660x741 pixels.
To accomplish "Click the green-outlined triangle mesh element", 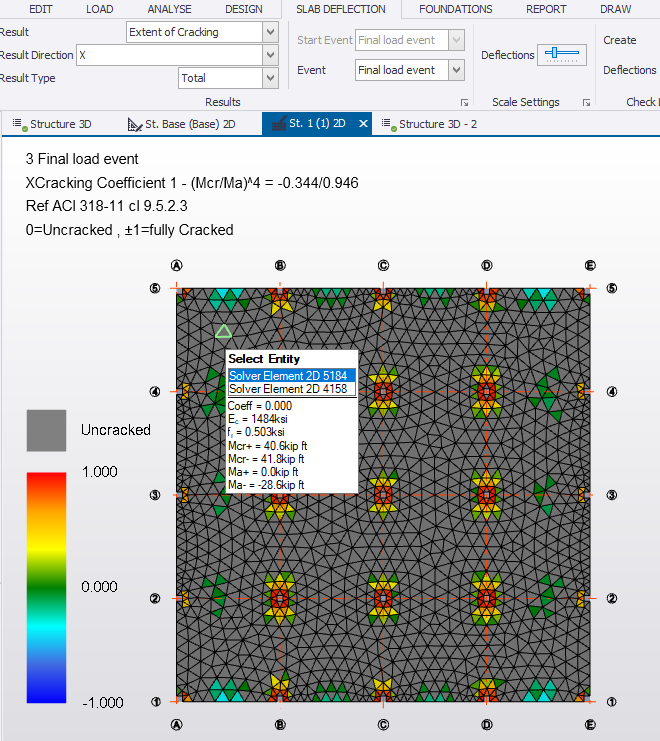I will [x=224, y=332].
